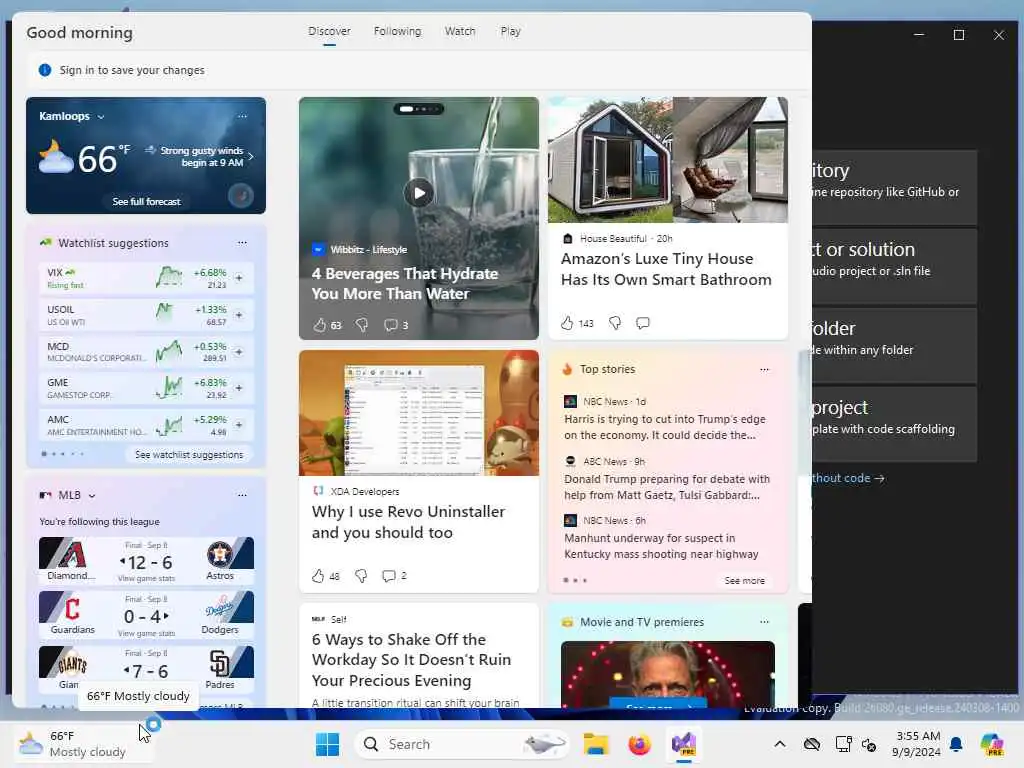Click create a new project in Visual Studio
This screenshot has width=1024, height=768.
pos(894,424)
